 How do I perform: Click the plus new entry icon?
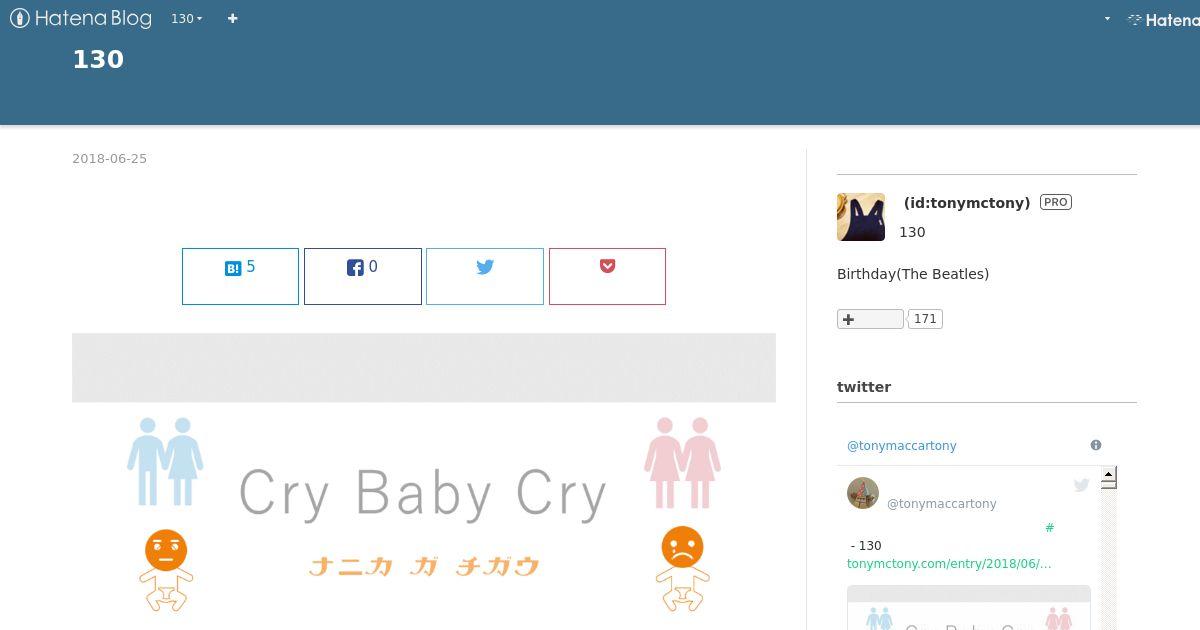click(232, 19)
